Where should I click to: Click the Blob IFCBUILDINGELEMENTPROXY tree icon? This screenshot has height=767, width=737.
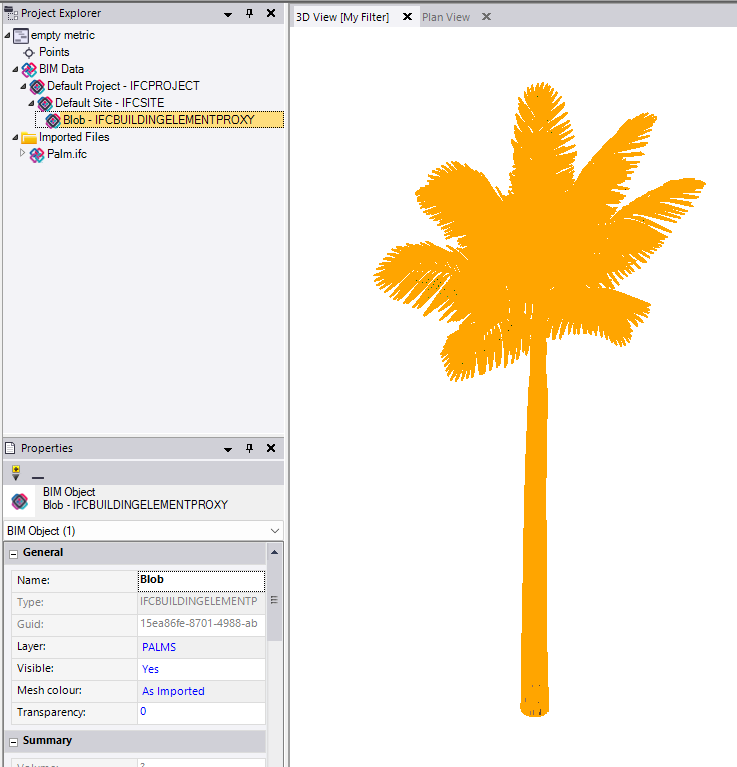(x=53, y=120)
